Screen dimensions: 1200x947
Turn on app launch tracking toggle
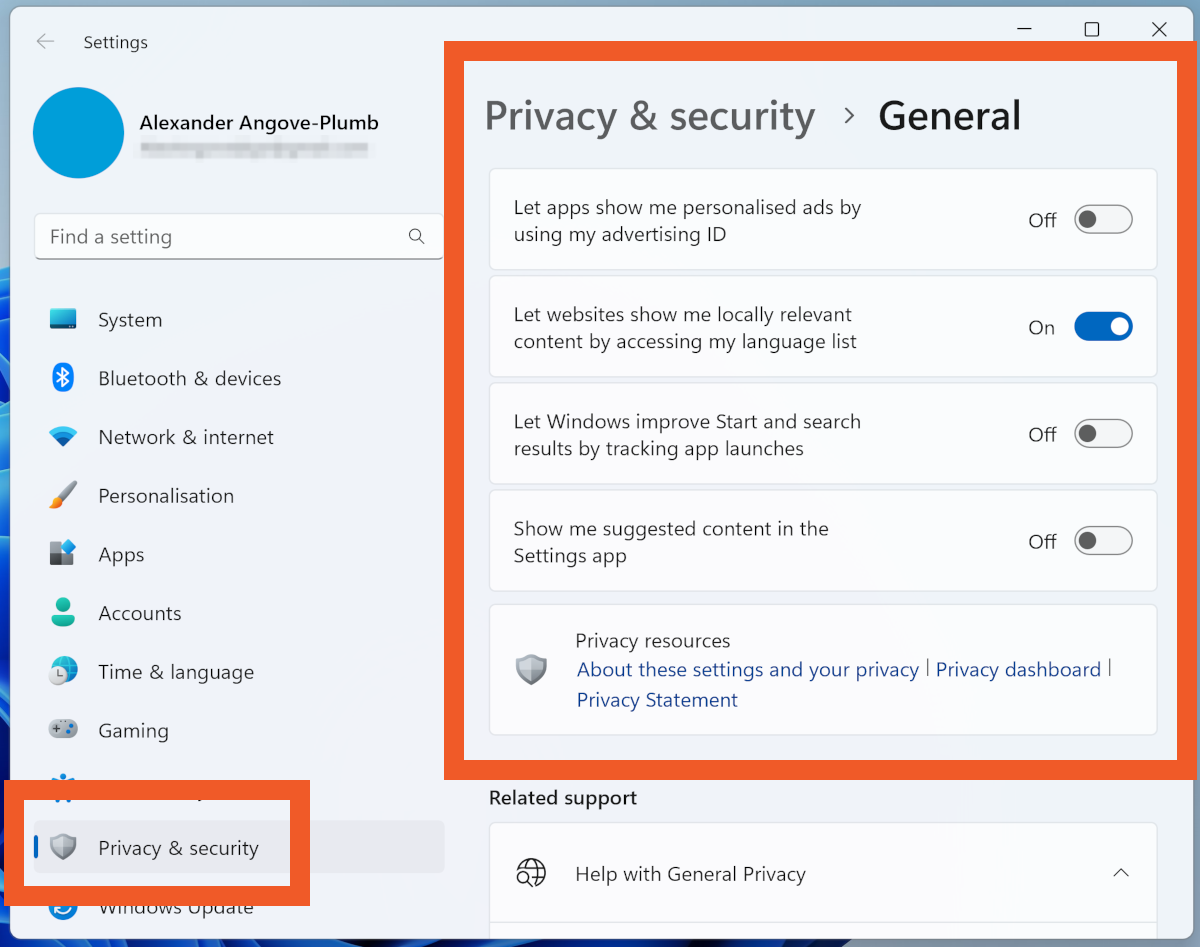coord(1103,434)
